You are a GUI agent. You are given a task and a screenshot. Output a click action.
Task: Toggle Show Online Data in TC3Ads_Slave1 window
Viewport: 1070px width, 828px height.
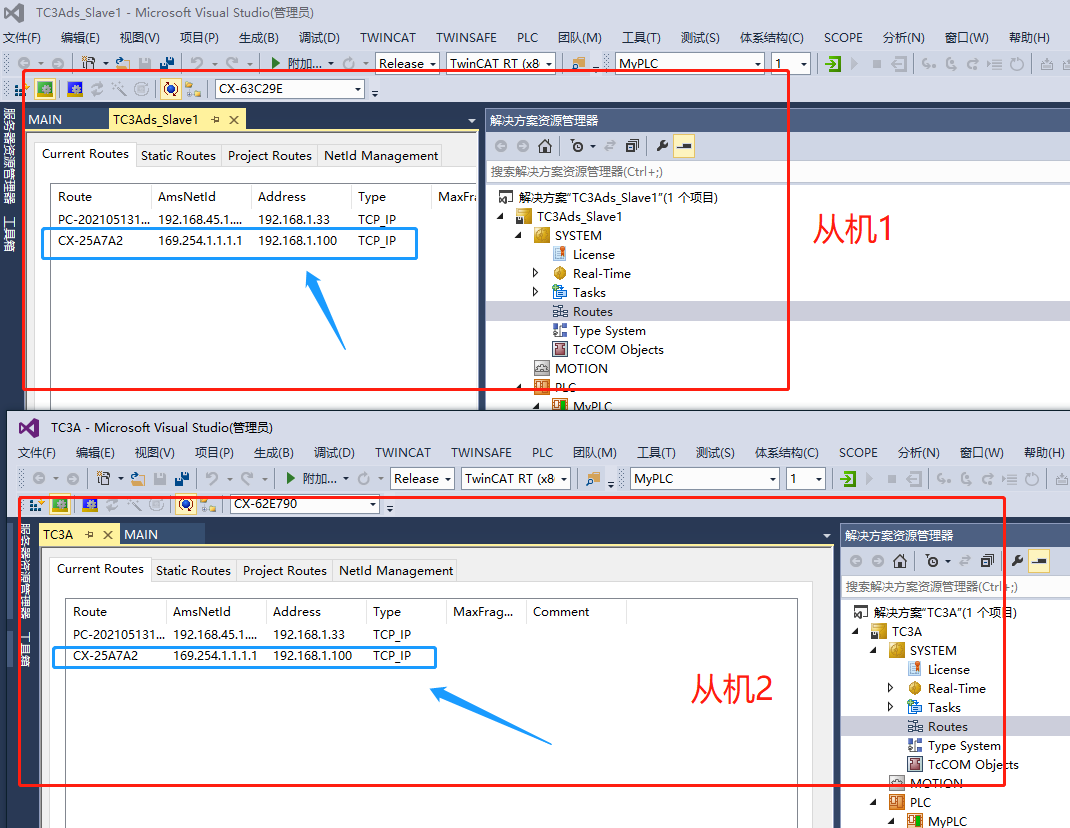coord(171,89)
